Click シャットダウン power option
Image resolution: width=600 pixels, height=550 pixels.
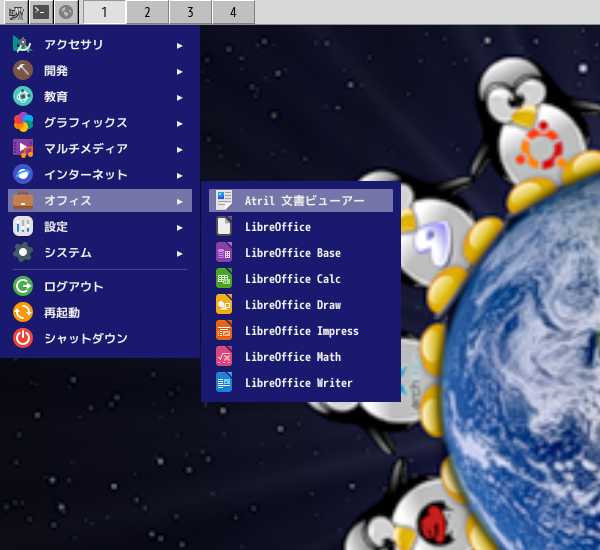point(100,338)
